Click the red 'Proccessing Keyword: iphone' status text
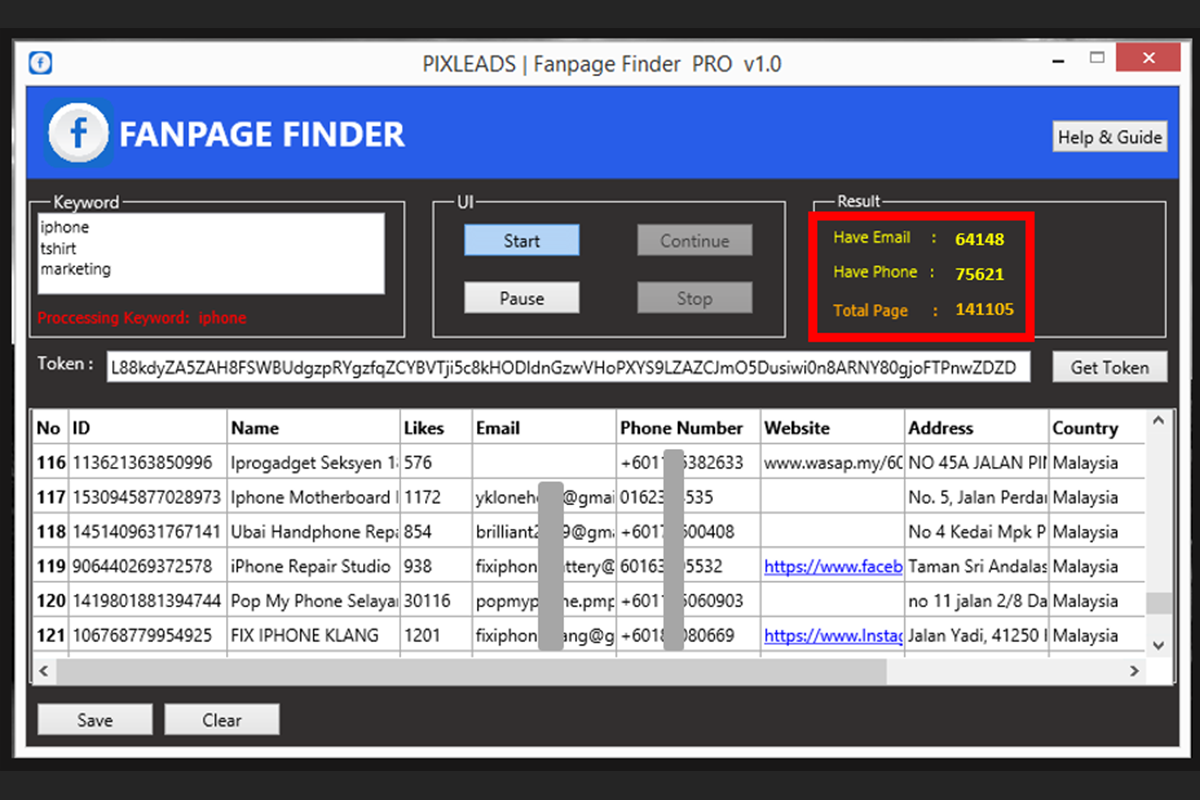The image size is (1200, 800). coord(142,318)
